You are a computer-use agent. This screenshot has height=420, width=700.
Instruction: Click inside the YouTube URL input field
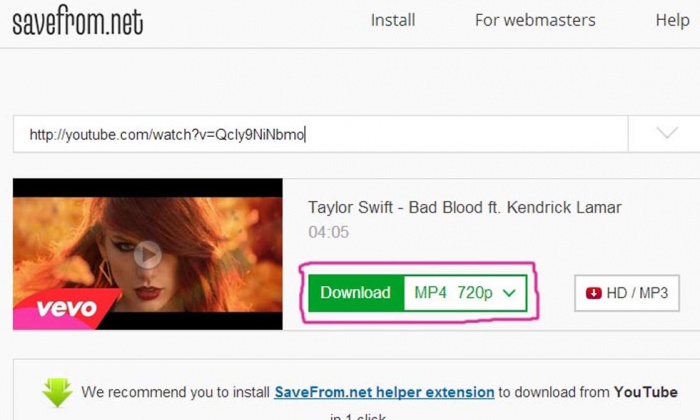(x=320, y=134)
